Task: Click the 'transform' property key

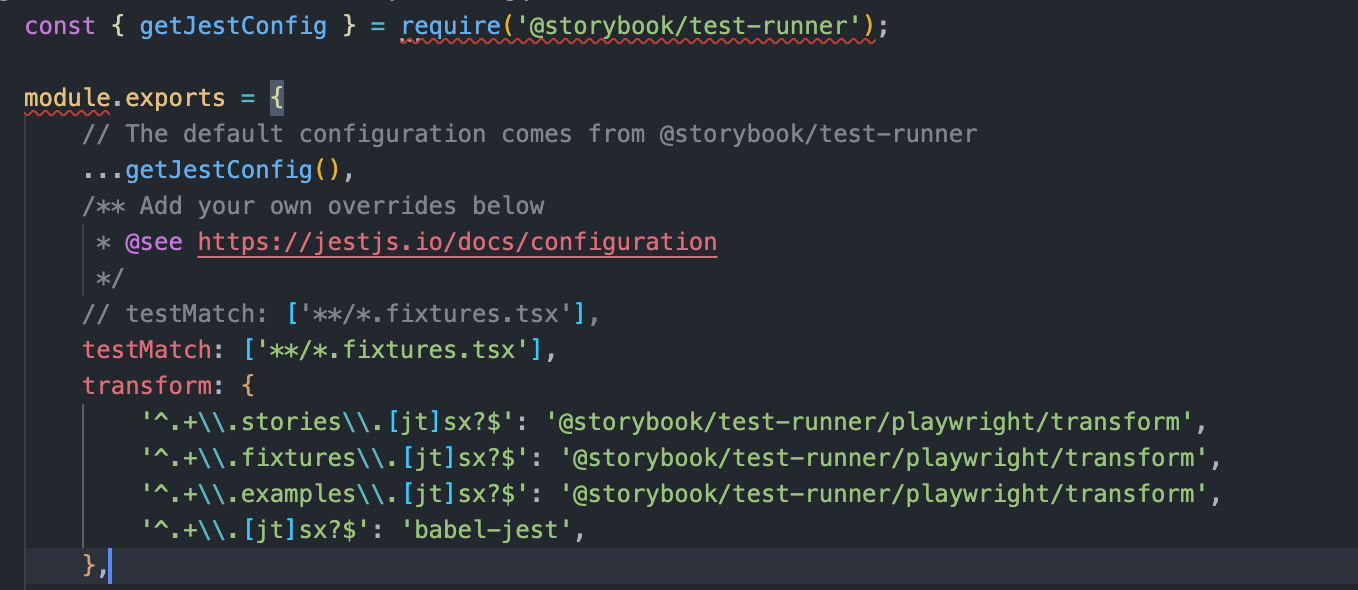Action: [x=147, y=386]
